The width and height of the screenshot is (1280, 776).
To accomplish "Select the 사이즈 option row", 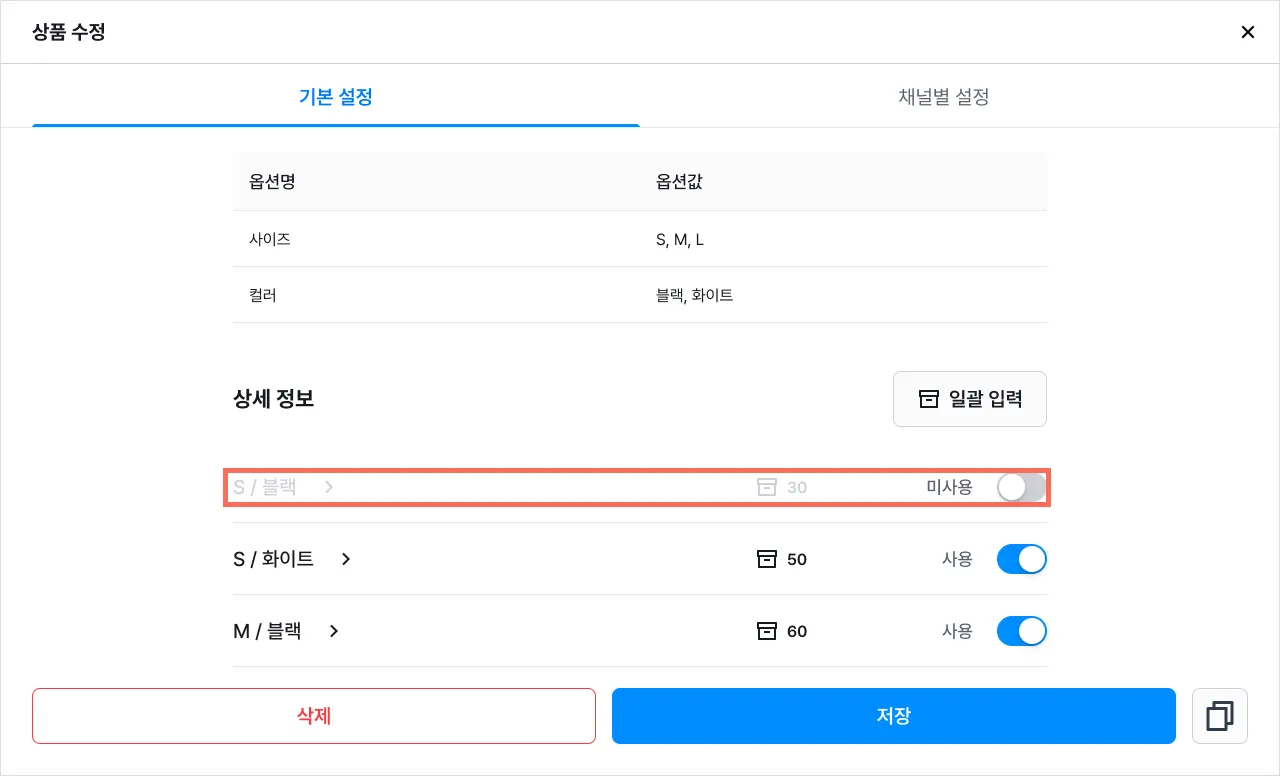I will (x=640, y=239).
